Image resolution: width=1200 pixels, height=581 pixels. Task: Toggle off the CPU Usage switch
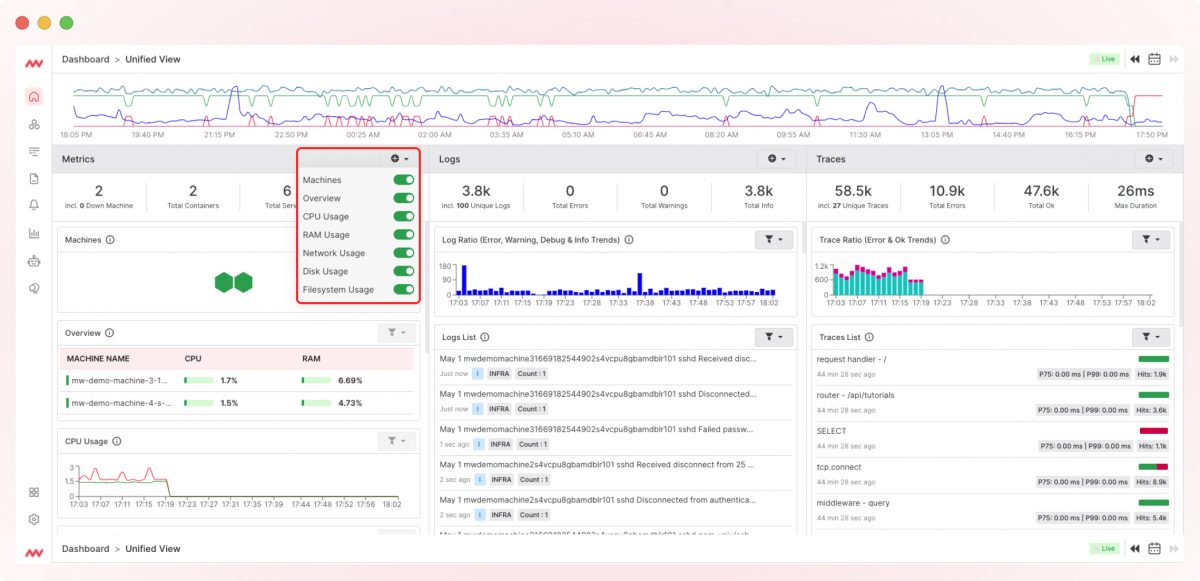[x=404, y=216]
